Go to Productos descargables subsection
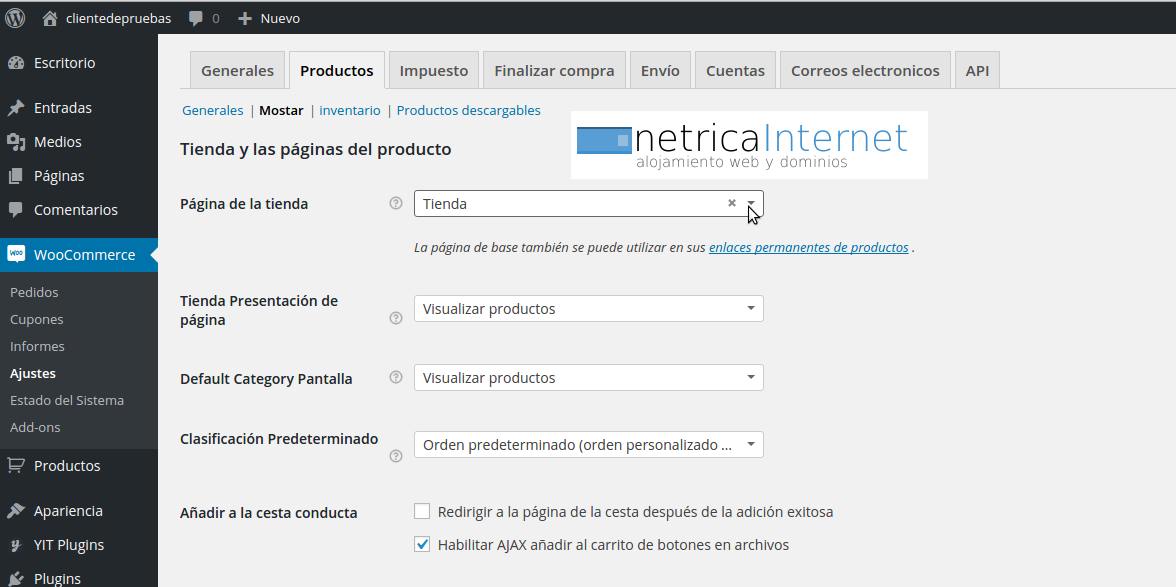The image size is (1176, 587). [x=468, y=111]
